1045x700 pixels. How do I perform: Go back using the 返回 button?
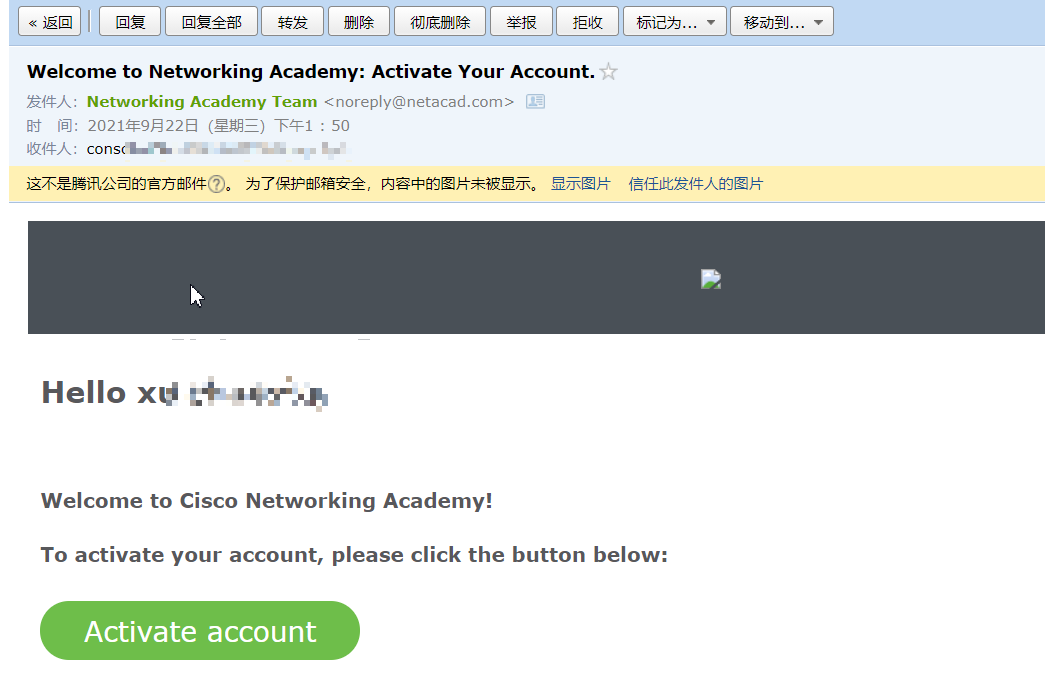[x=49, y=21]
